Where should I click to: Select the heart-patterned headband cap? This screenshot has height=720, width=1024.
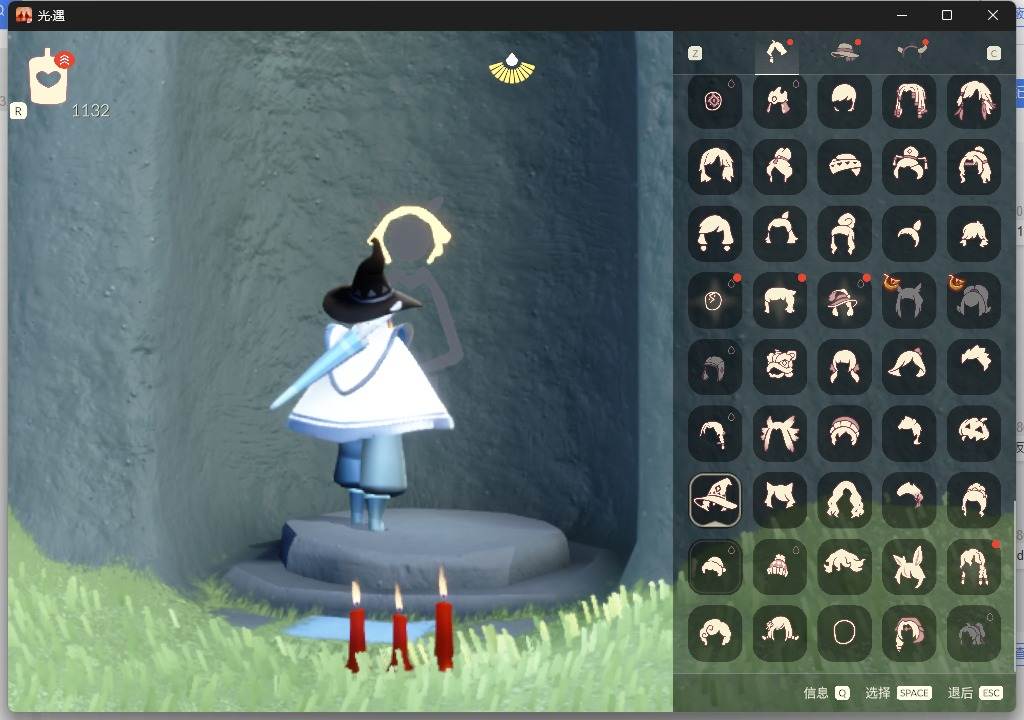[x=844, y=166]
